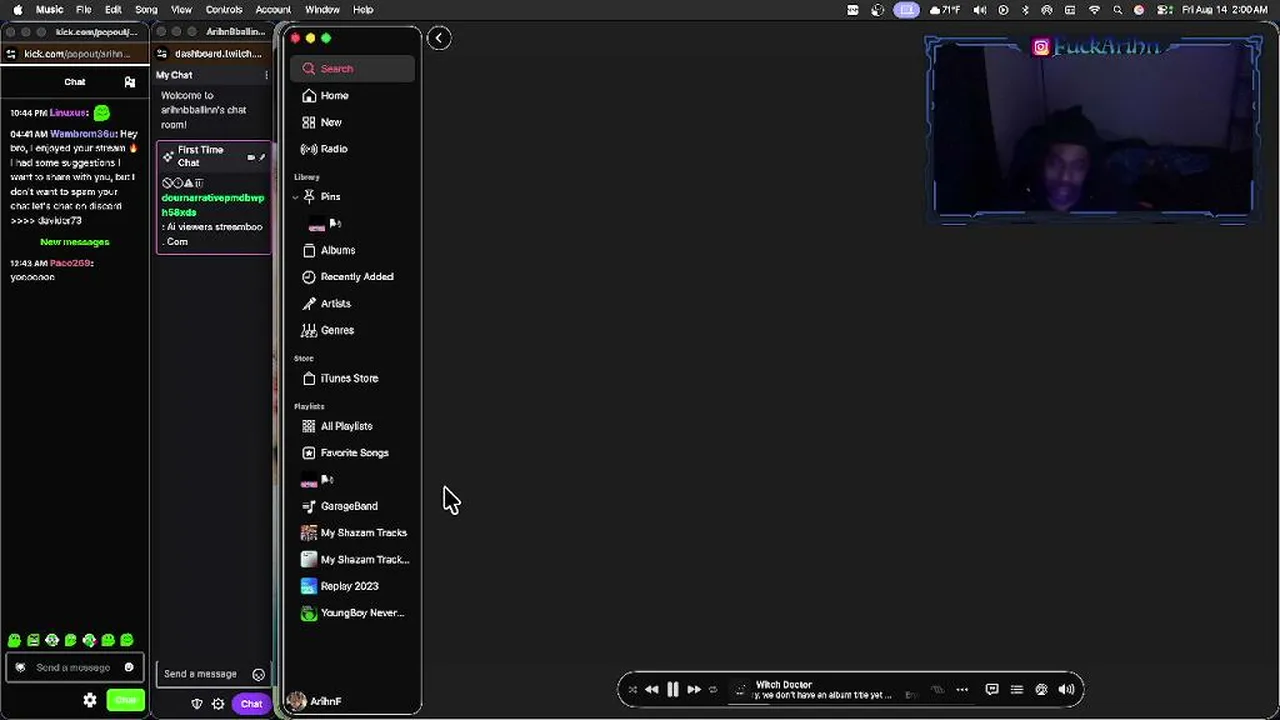Click the Search field in Music sidebar
This screenshot has height=720, width=1280.
[352, 69]
